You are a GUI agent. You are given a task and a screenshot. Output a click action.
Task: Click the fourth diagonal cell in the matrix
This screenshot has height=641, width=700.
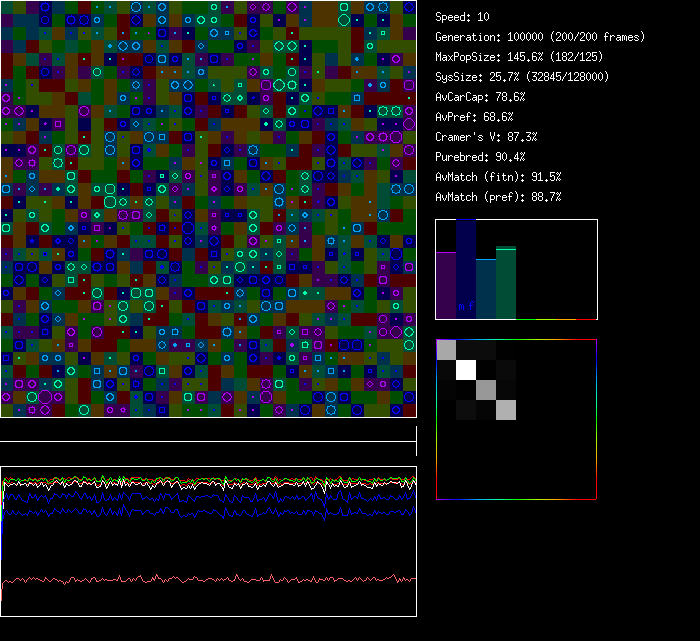(506, 410)
